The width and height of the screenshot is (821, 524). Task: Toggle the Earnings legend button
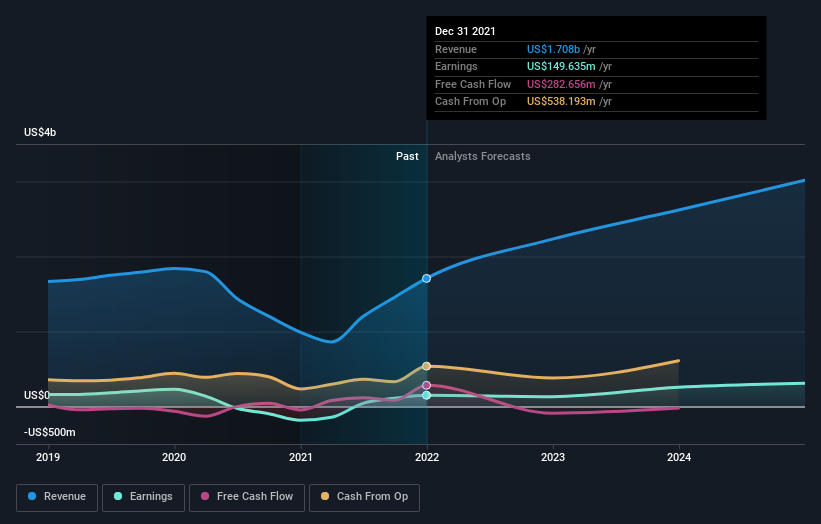click(143, 497)
